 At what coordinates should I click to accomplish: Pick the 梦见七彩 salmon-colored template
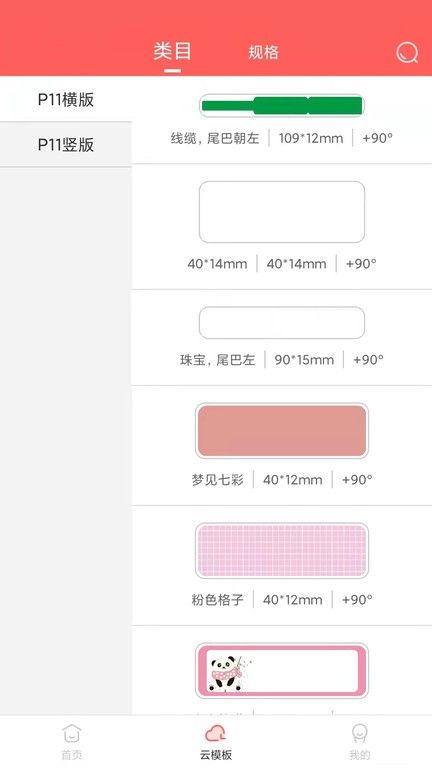coord(282,431)
